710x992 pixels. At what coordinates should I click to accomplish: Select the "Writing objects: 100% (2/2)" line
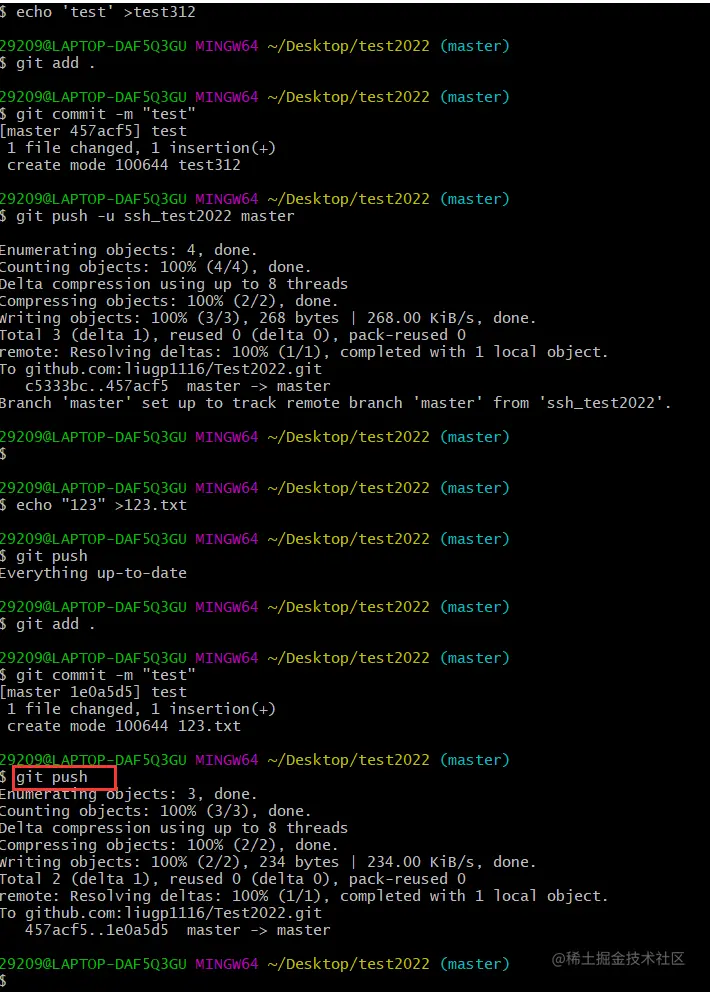coord(268,862)
